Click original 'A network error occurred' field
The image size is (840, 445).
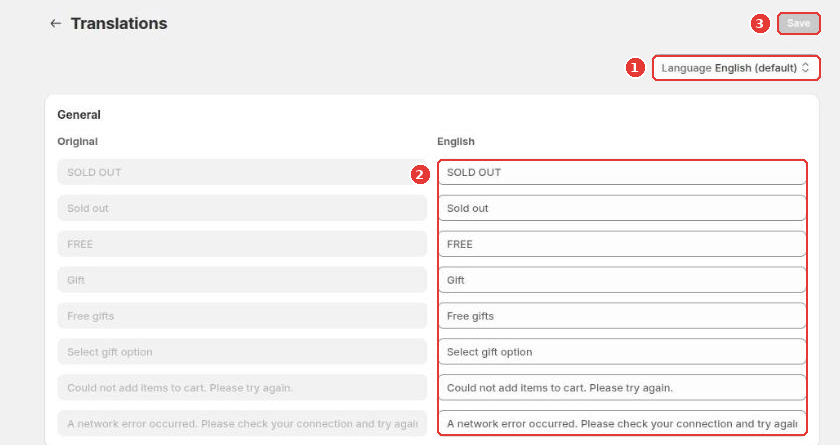pyautogui.click(x=242, y=424)
